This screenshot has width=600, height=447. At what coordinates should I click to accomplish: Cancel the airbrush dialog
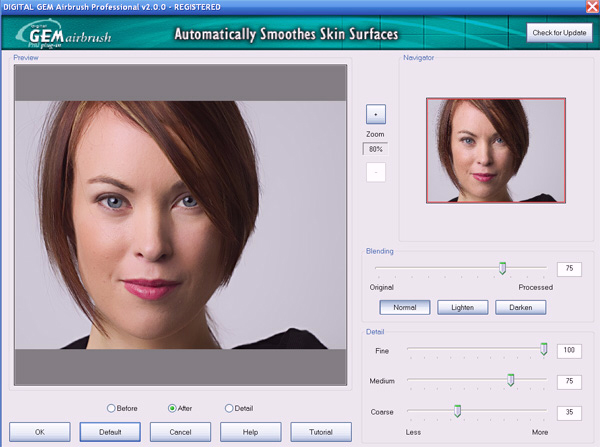point(181,432)
